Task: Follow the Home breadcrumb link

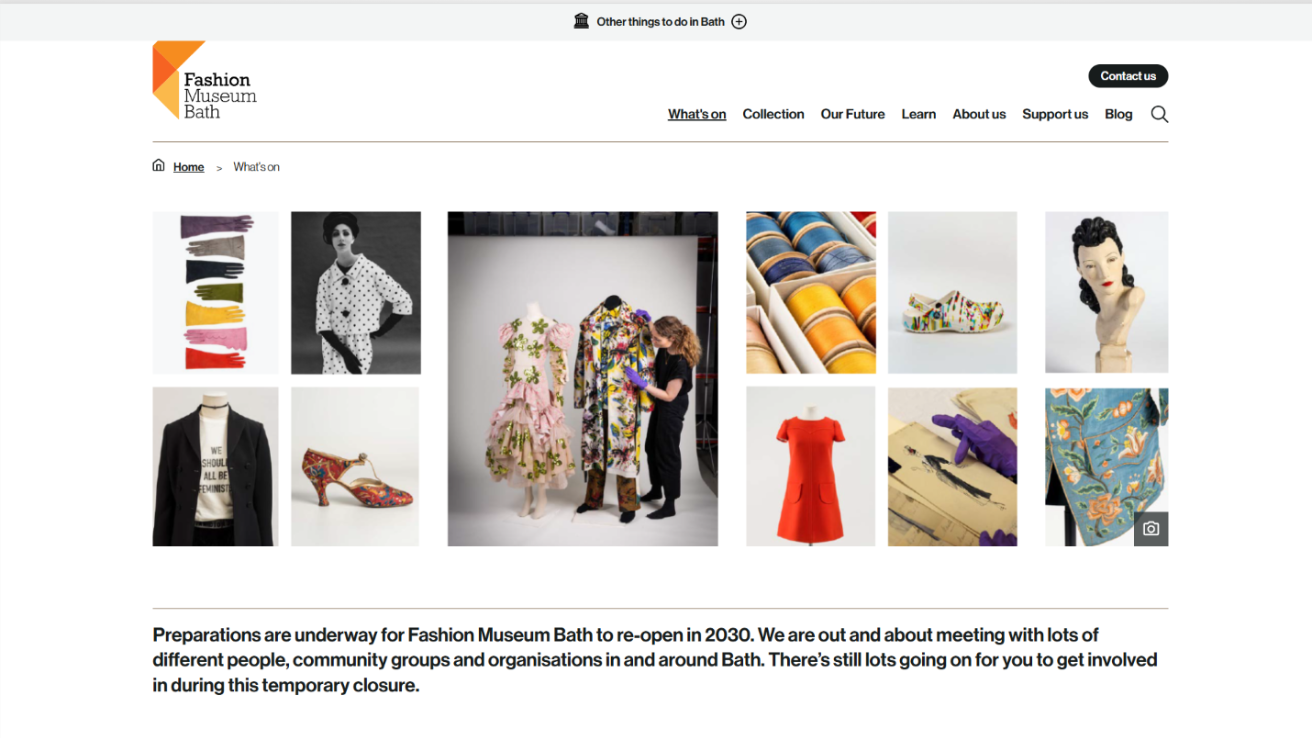Action: (x=188, y=166)
